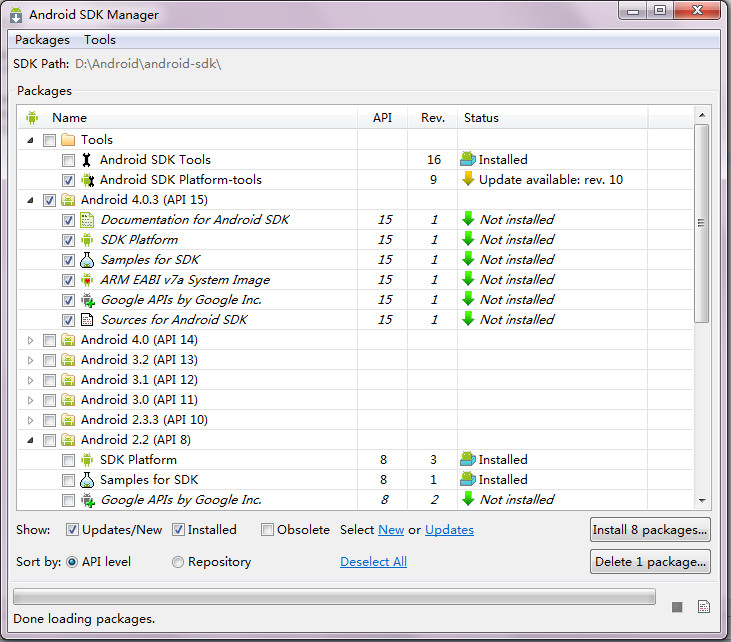Click the API 15 Samples for SDK flask icon

[x=87, y=260]
